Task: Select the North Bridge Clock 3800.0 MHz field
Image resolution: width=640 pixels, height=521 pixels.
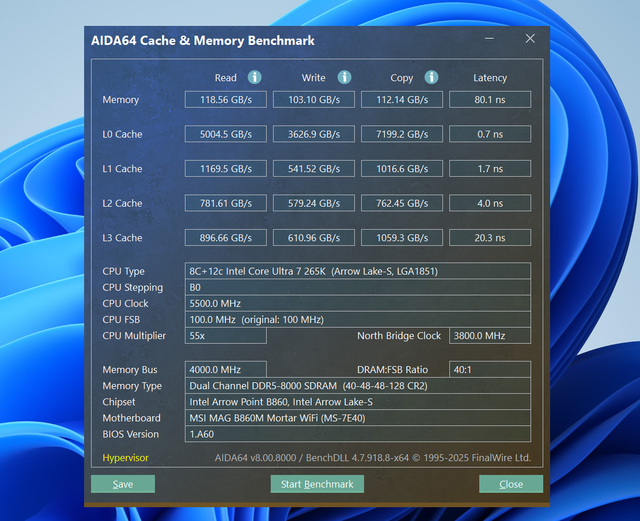Action: (x=489, y=336)
